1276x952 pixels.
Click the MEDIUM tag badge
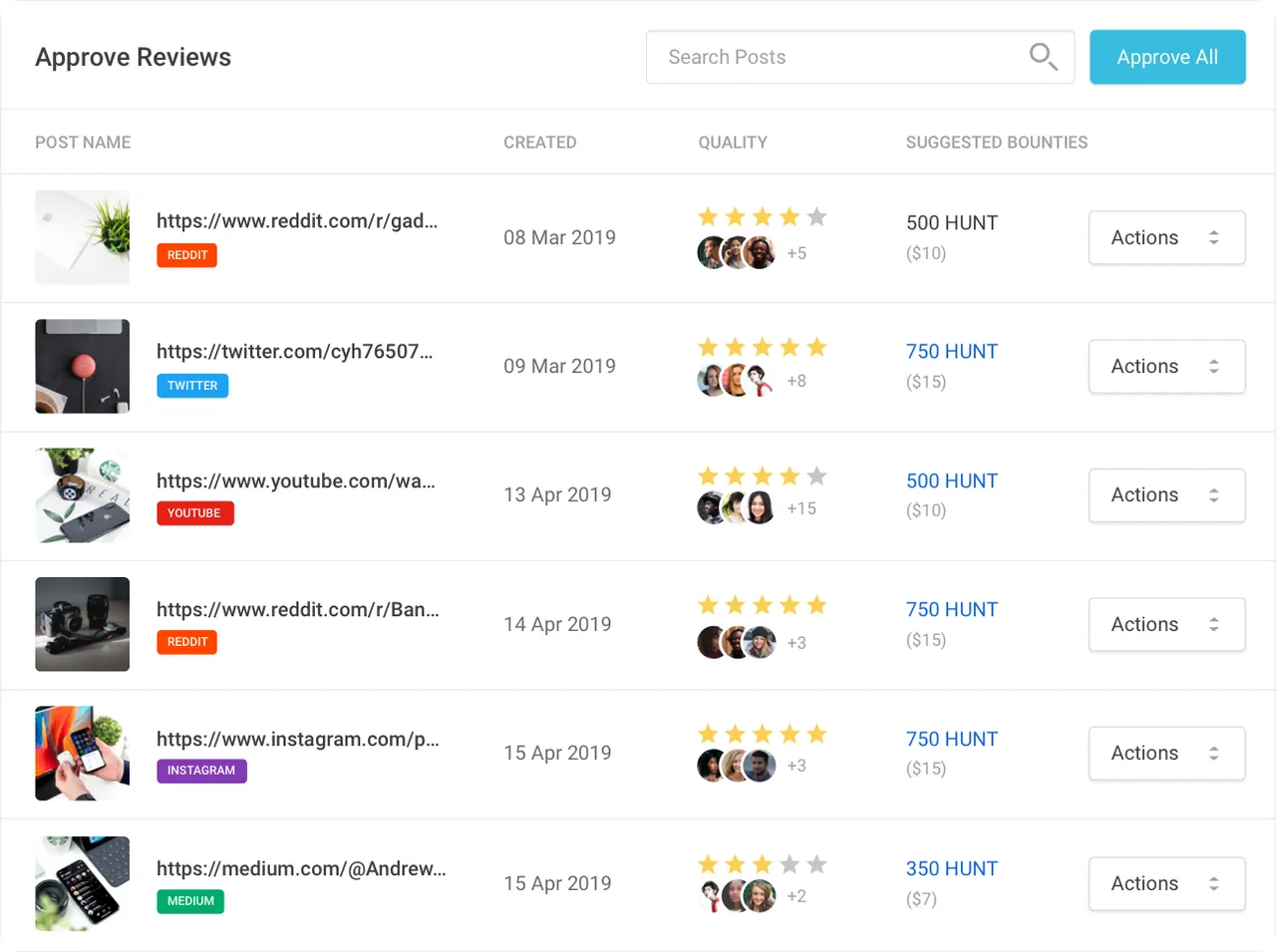click(190, 901)
